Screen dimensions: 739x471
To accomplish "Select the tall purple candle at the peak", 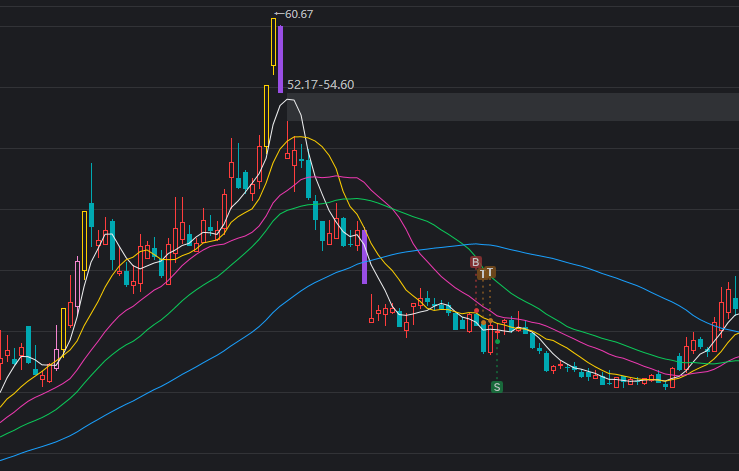I will pos(280,58).
